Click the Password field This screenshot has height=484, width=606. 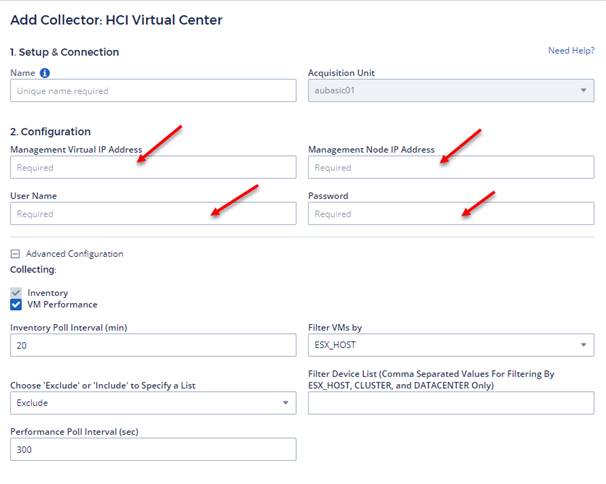pyautogui.click(x=451, y=213)
